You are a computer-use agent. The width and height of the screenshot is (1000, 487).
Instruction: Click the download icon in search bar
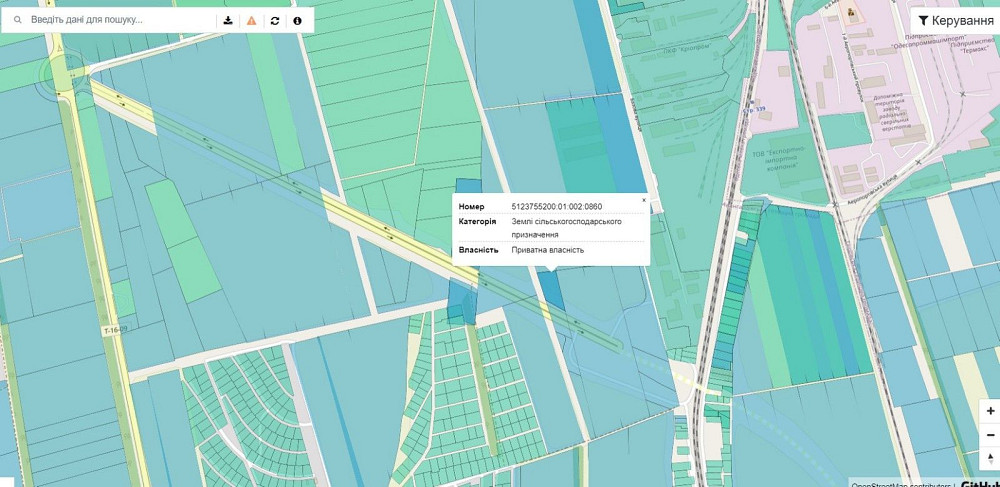228,20
